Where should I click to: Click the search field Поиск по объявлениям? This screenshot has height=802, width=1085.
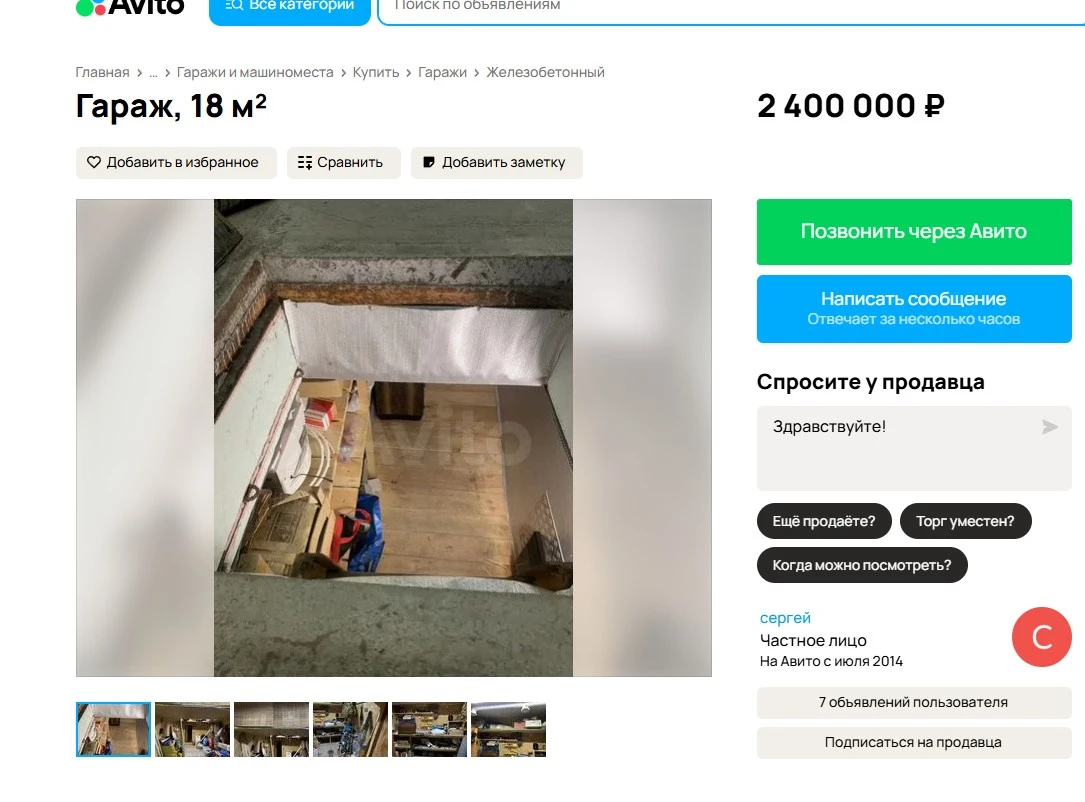[731, 10]
